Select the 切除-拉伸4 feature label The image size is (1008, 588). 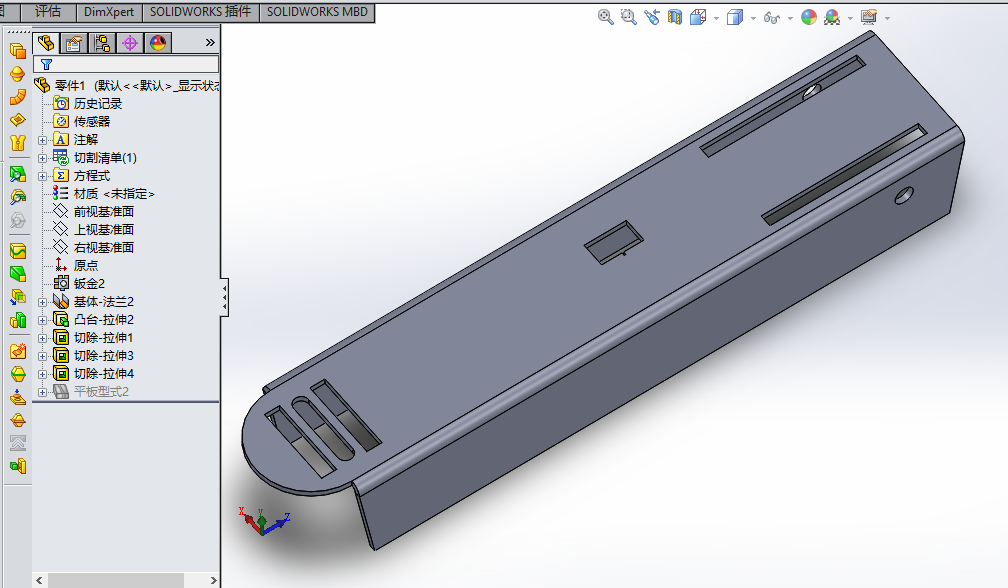(x=104, y=373)
